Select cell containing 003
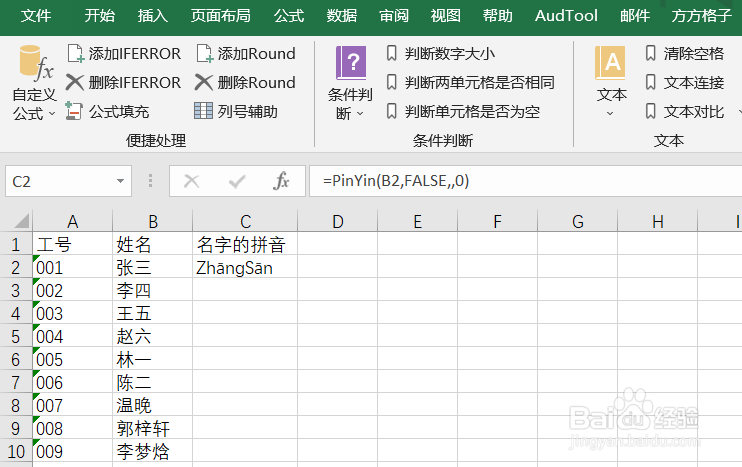 tap(72, 313)
